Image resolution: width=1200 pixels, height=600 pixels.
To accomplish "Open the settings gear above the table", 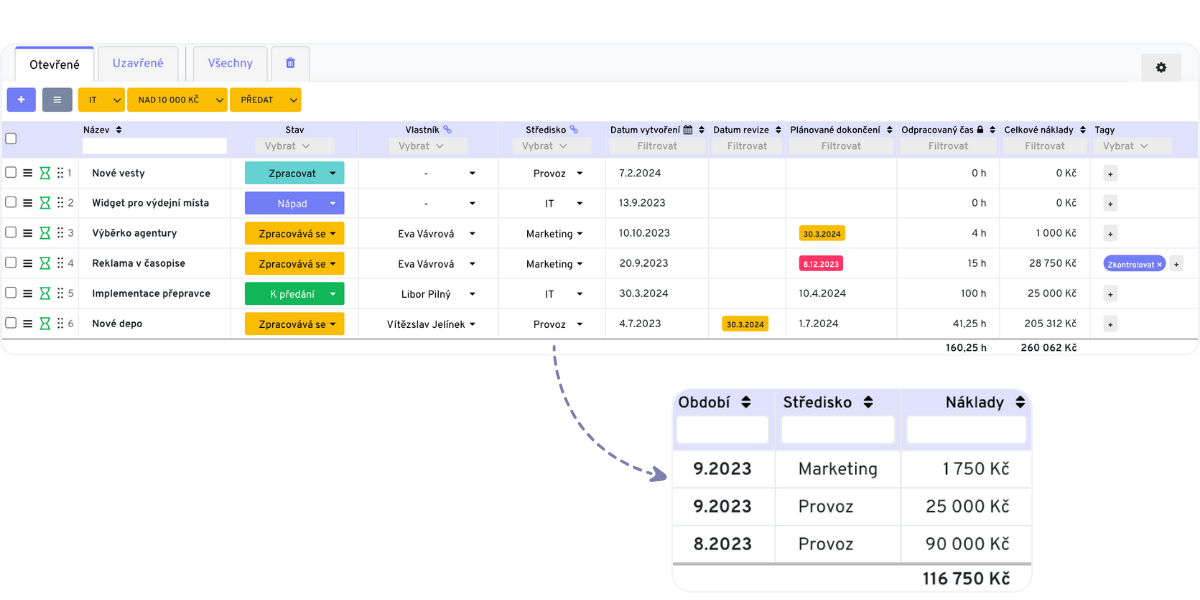I will click(x=1161, y=67).
